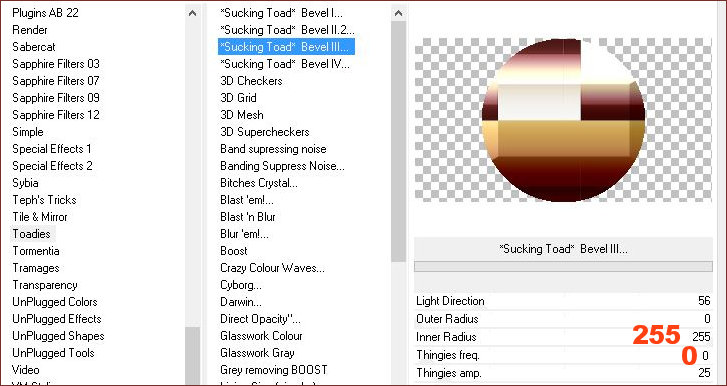Click the Thingies freq. slider row

(x=563, y=355)
